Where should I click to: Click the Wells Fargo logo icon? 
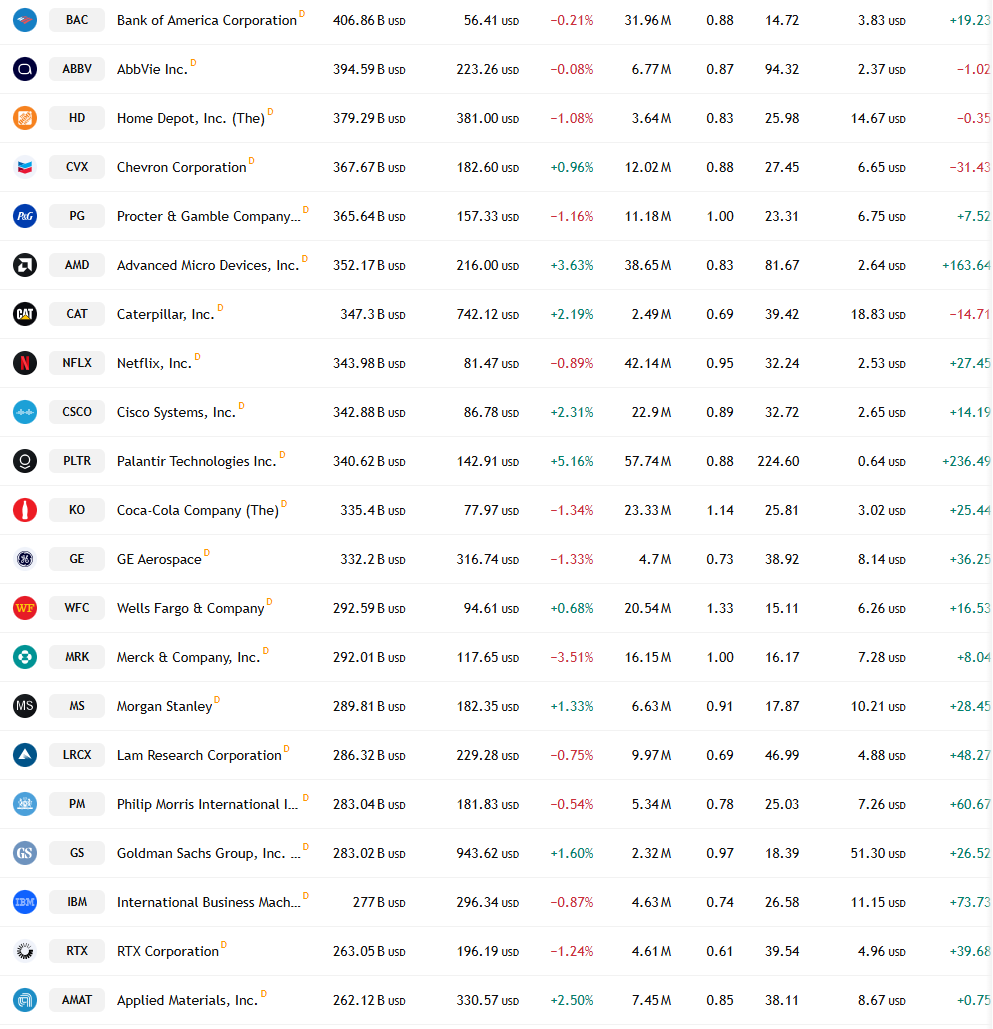click(x=25, y=608)
